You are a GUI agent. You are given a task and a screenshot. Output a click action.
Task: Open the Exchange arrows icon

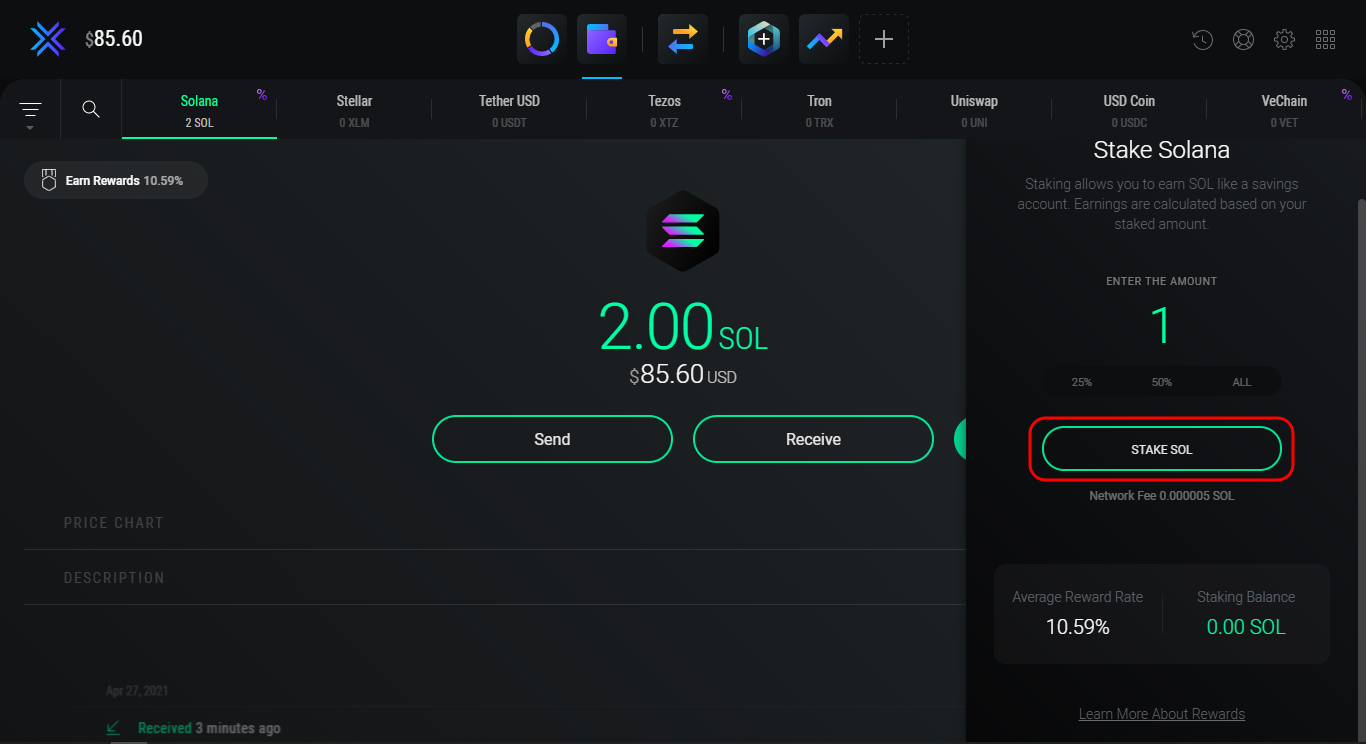click(683, 40)
